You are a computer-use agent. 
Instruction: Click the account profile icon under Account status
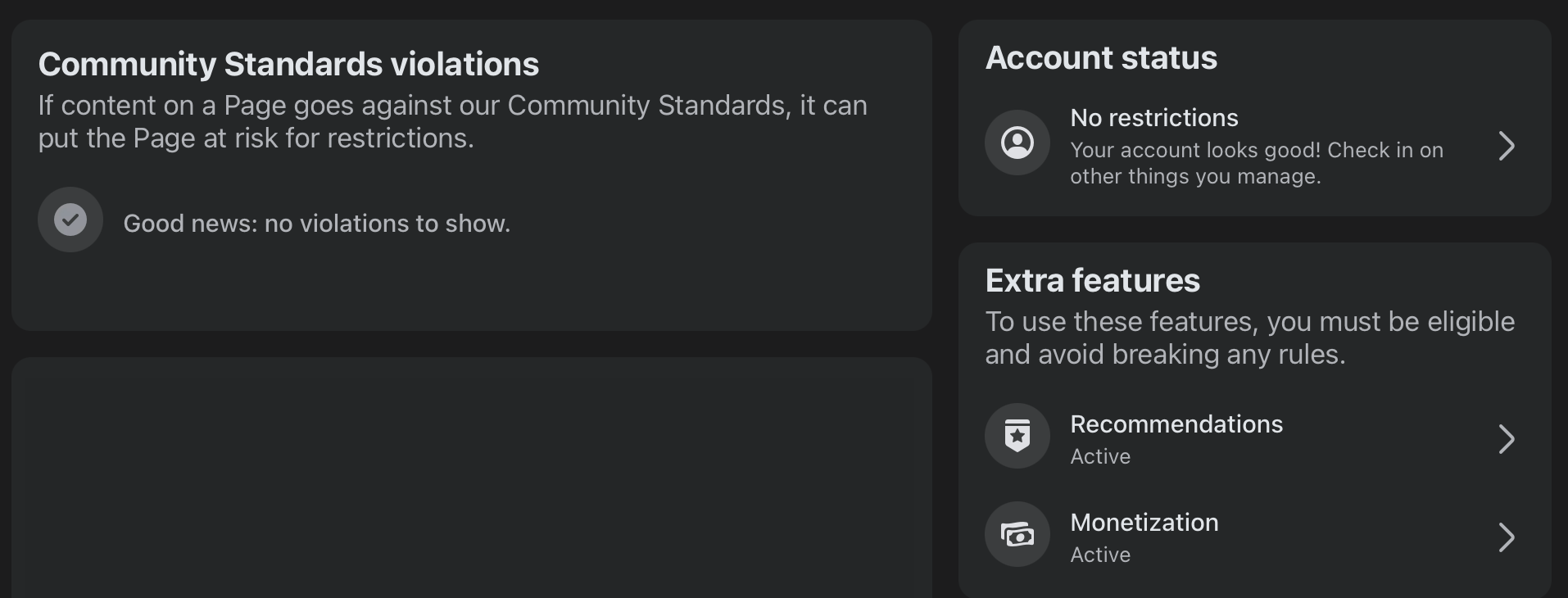click(1017, 143)
